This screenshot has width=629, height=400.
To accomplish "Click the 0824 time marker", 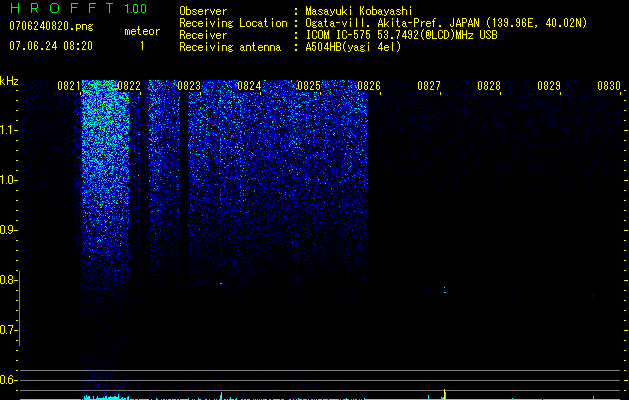I will pyautogui.click(x=249, y=86).
